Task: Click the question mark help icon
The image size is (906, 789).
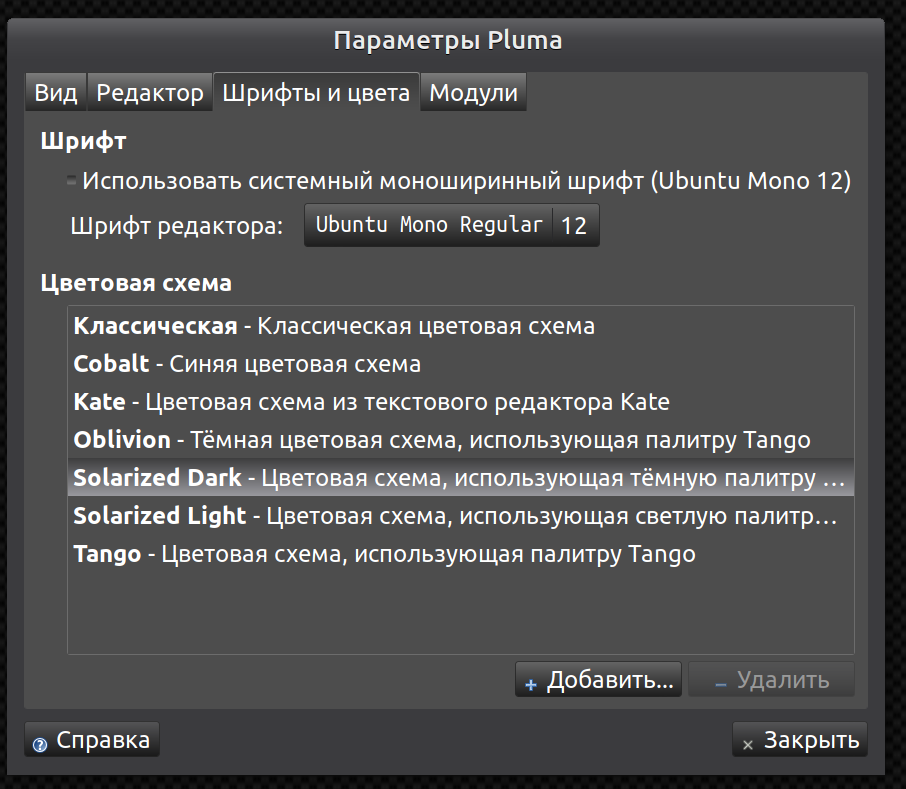Action: (x=40, y=745)
